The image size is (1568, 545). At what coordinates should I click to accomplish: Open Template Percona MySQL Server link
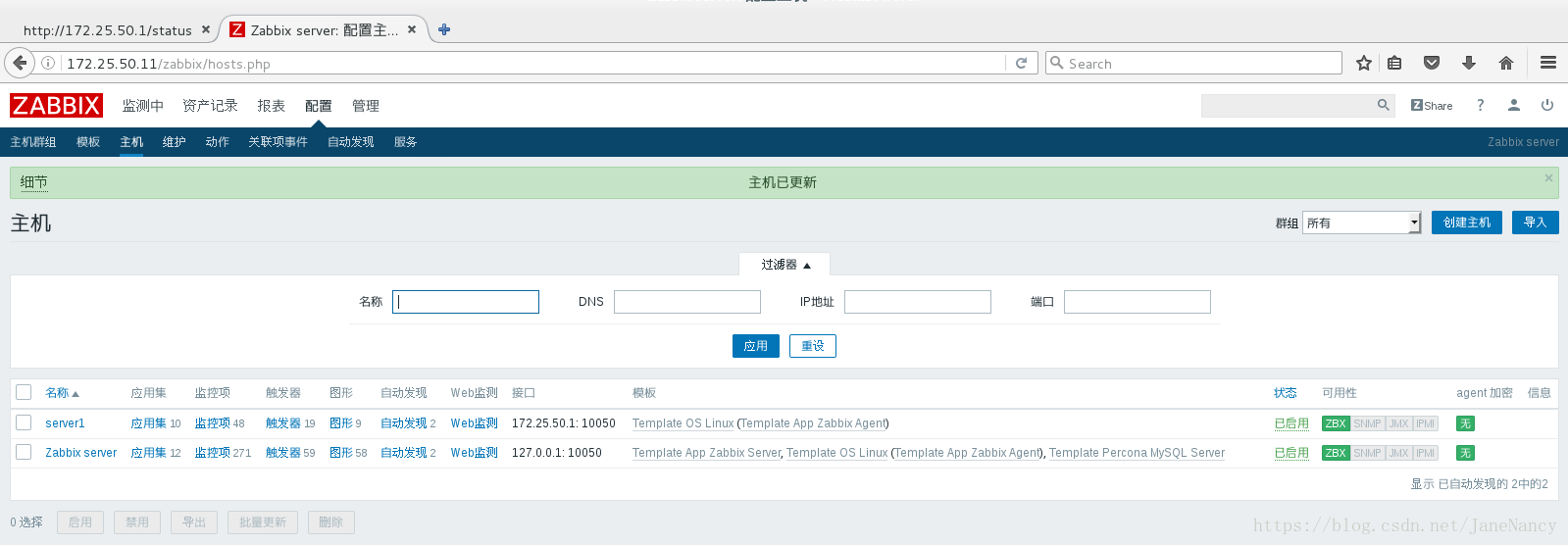tap(1137, 453)
